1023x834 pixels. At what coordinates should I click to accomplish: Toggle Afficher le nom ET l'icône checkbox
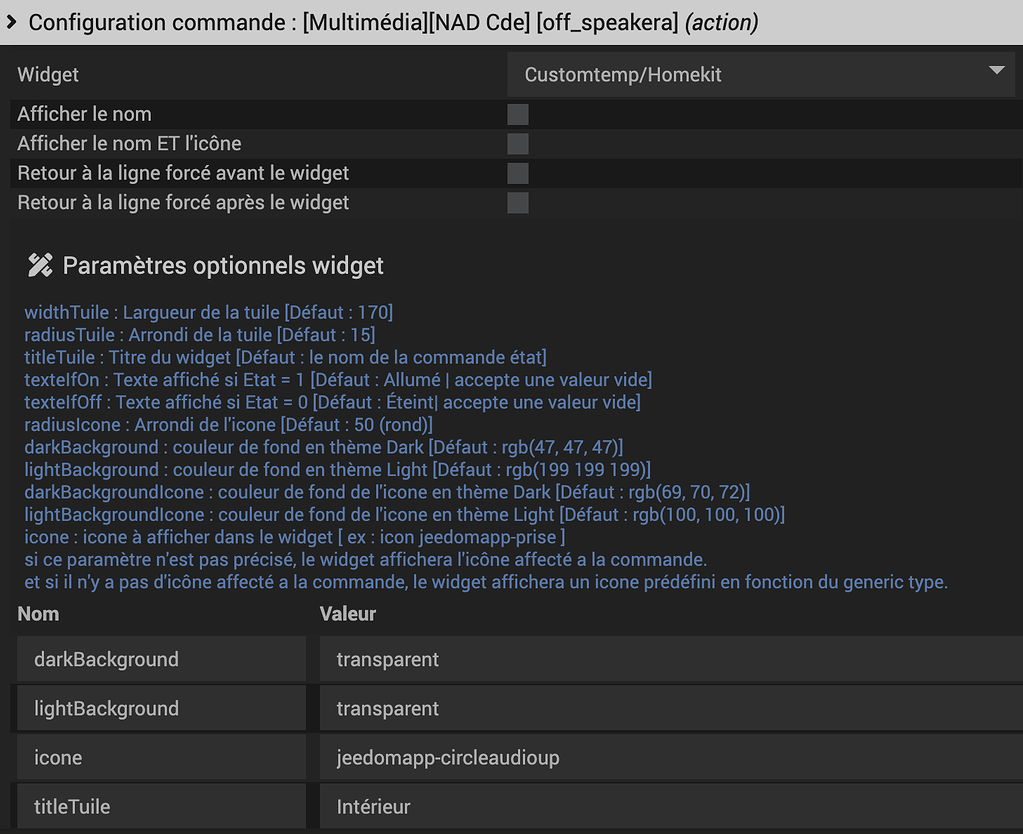(518, 144)
